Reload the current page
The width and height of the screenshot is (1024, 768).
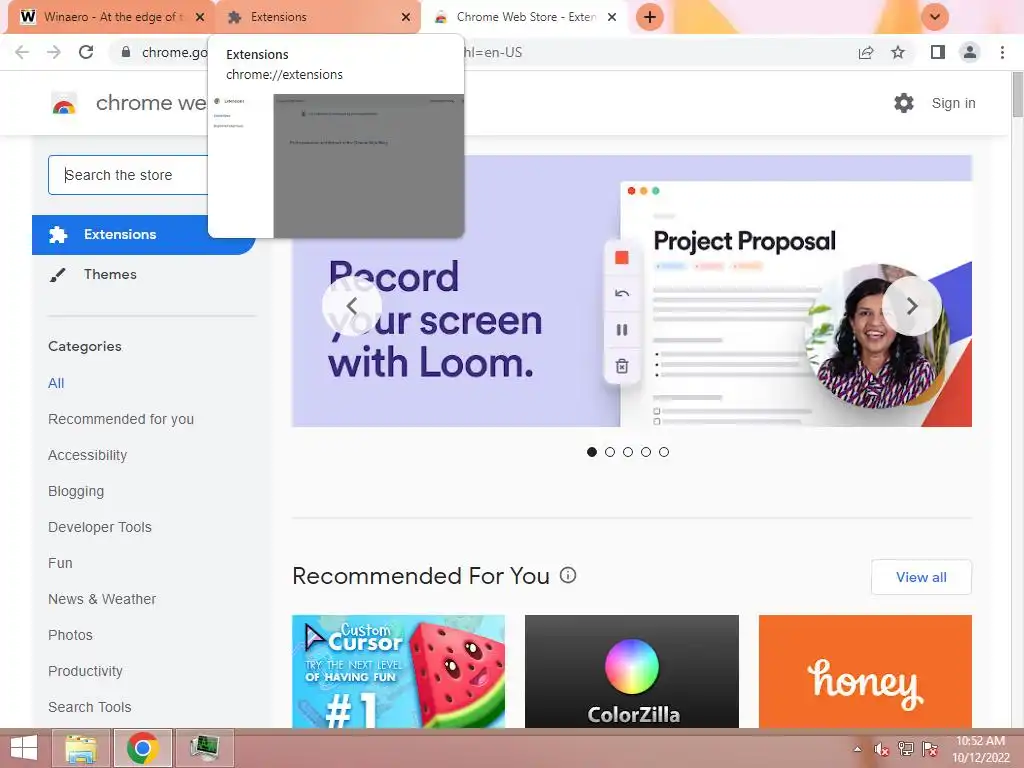(86, 52)
